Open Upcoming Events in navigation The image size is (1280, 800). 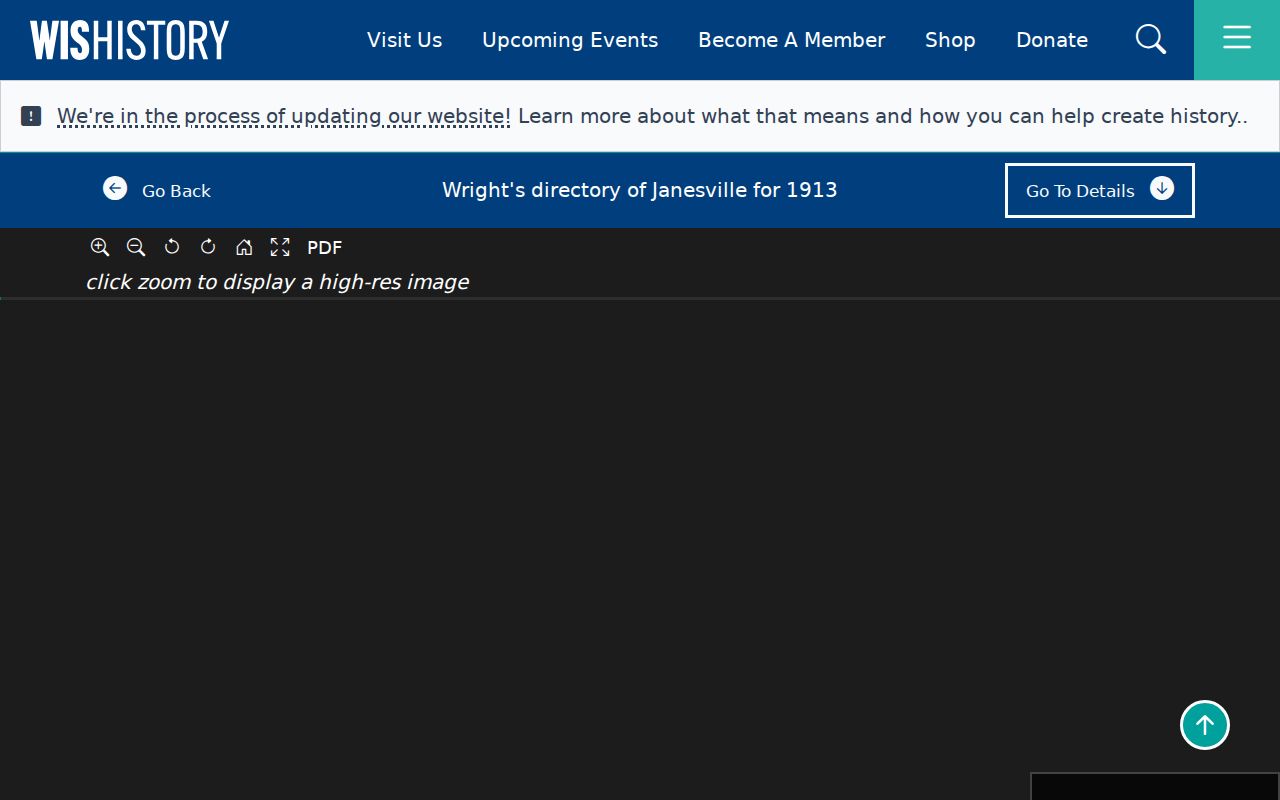pos(570,40)
